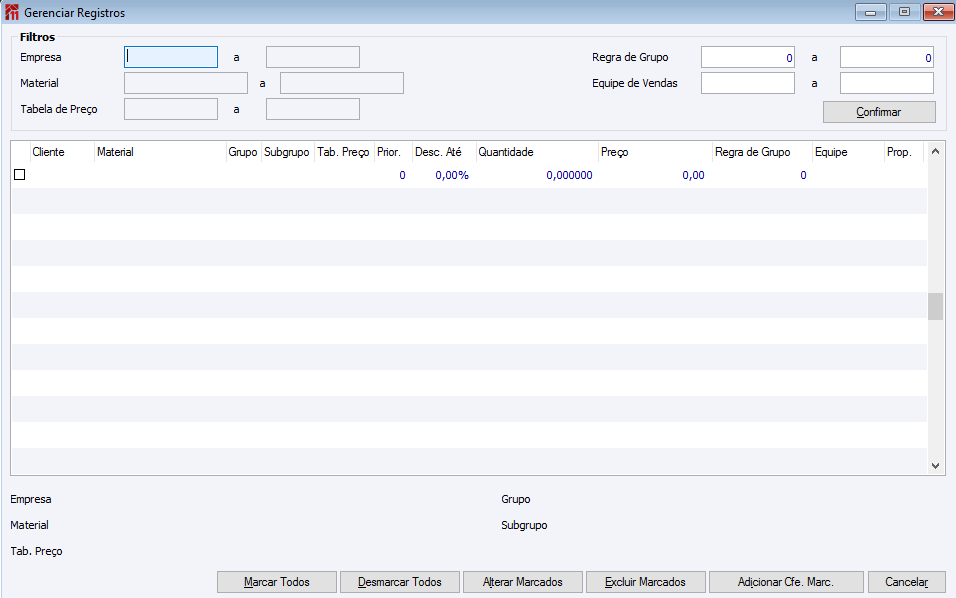The width and height of the screenshot is (956, 598).
Task: Click the table scrollbar down arrow
Action: coord(935,466)
